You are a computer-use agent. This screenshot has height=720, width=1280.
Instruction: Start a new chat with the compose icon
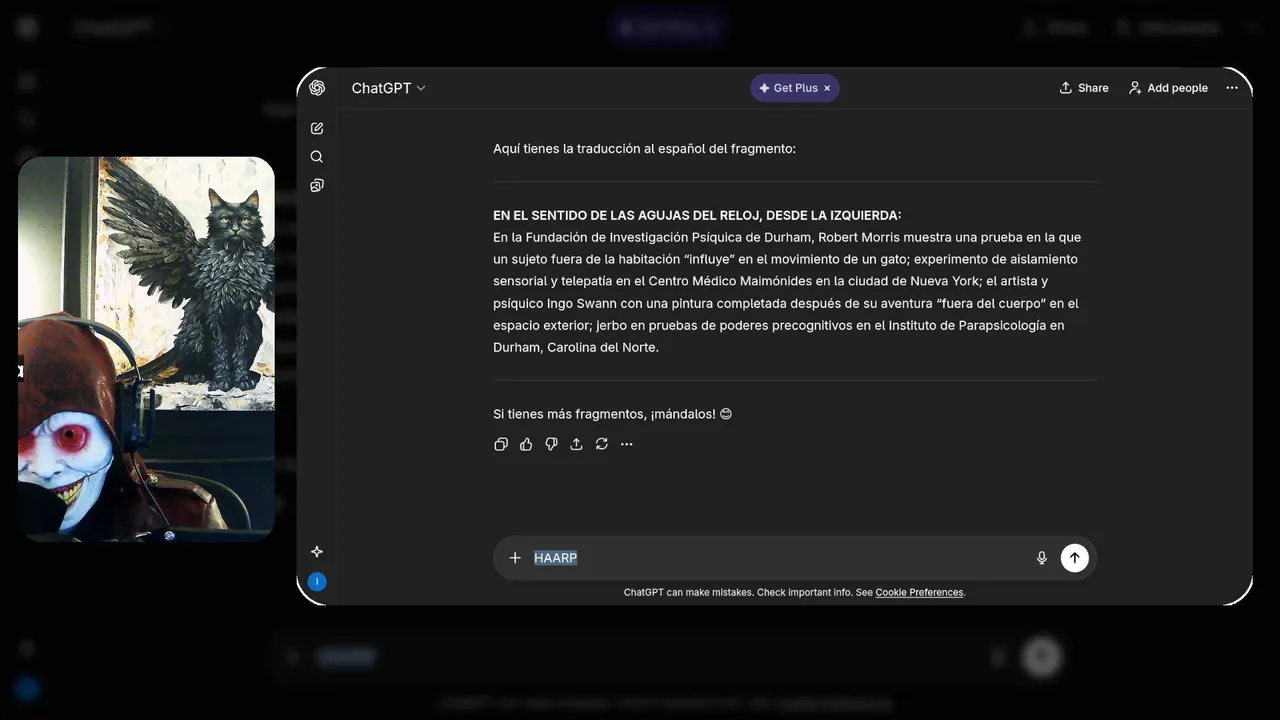click(317, 128)
